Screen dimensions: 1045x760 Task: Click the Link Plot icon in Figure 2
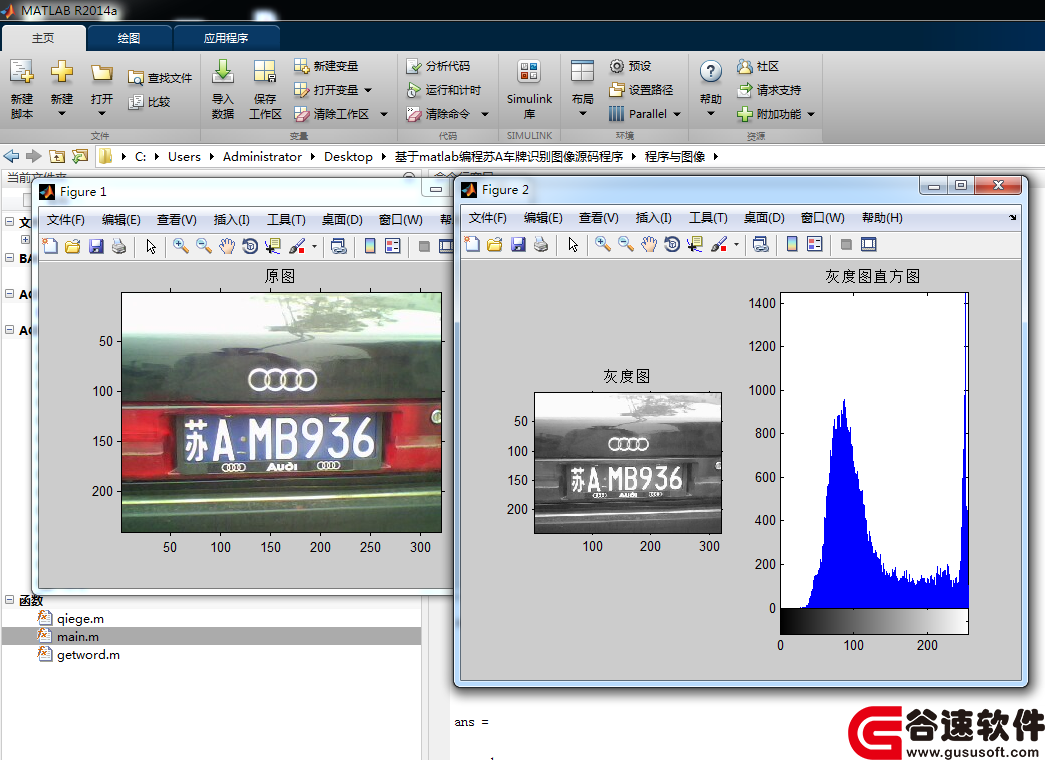760,245
